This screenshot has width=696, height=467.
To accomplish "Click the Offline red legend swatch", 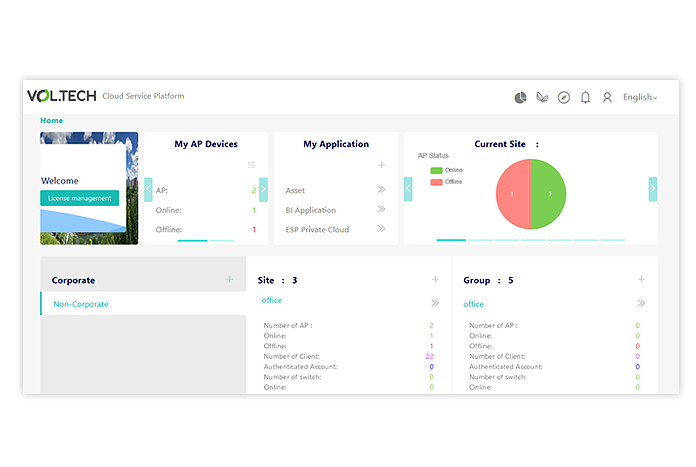I will [436, 182].
